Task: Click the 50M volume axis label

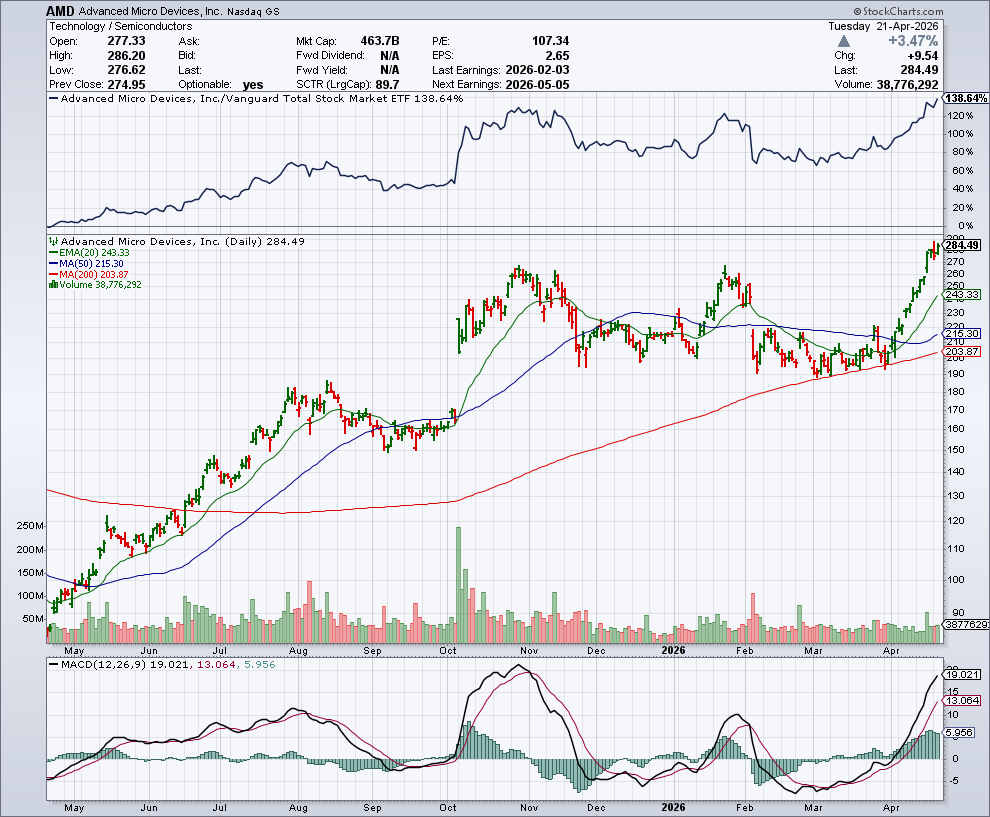Action: coord(33,619)
